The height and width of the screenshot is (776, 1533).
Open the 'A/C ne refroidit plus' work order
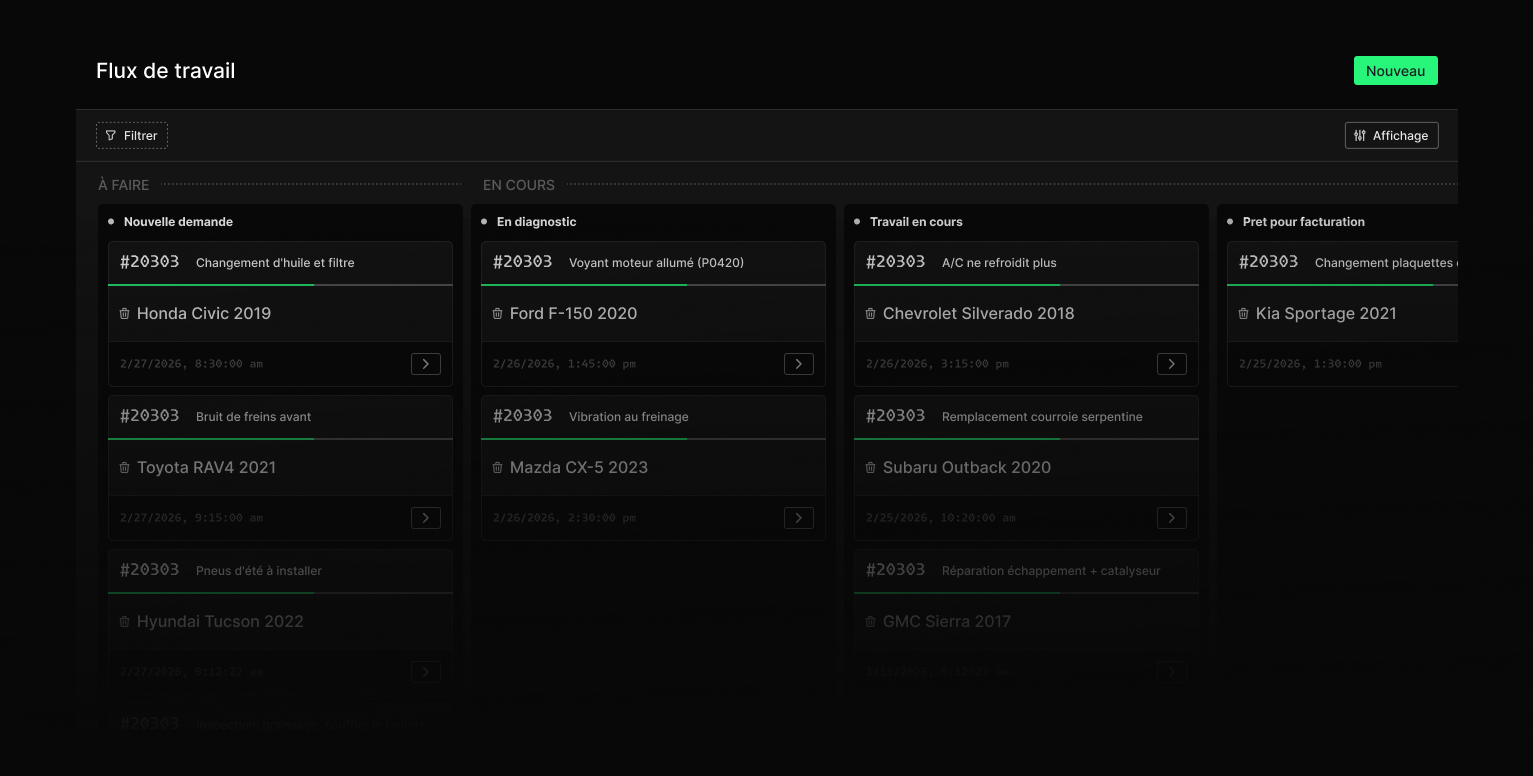[999, 263]
